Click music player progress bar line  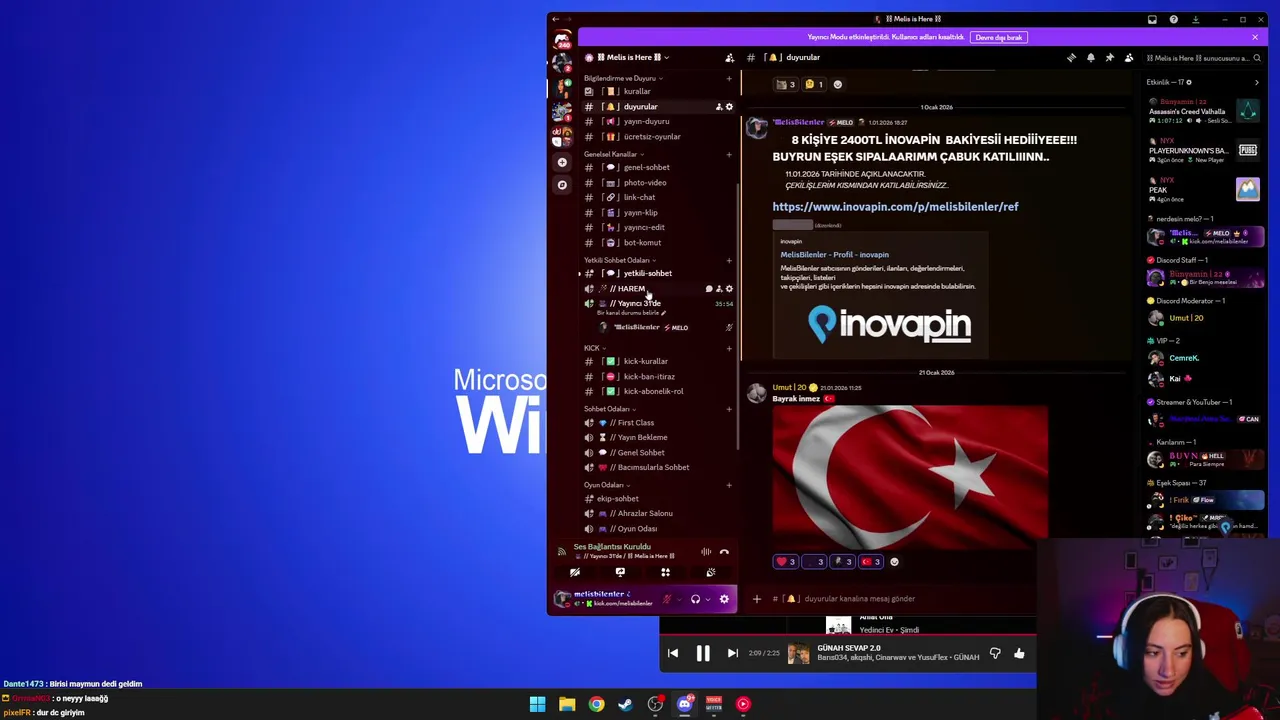tap(848, 637)
